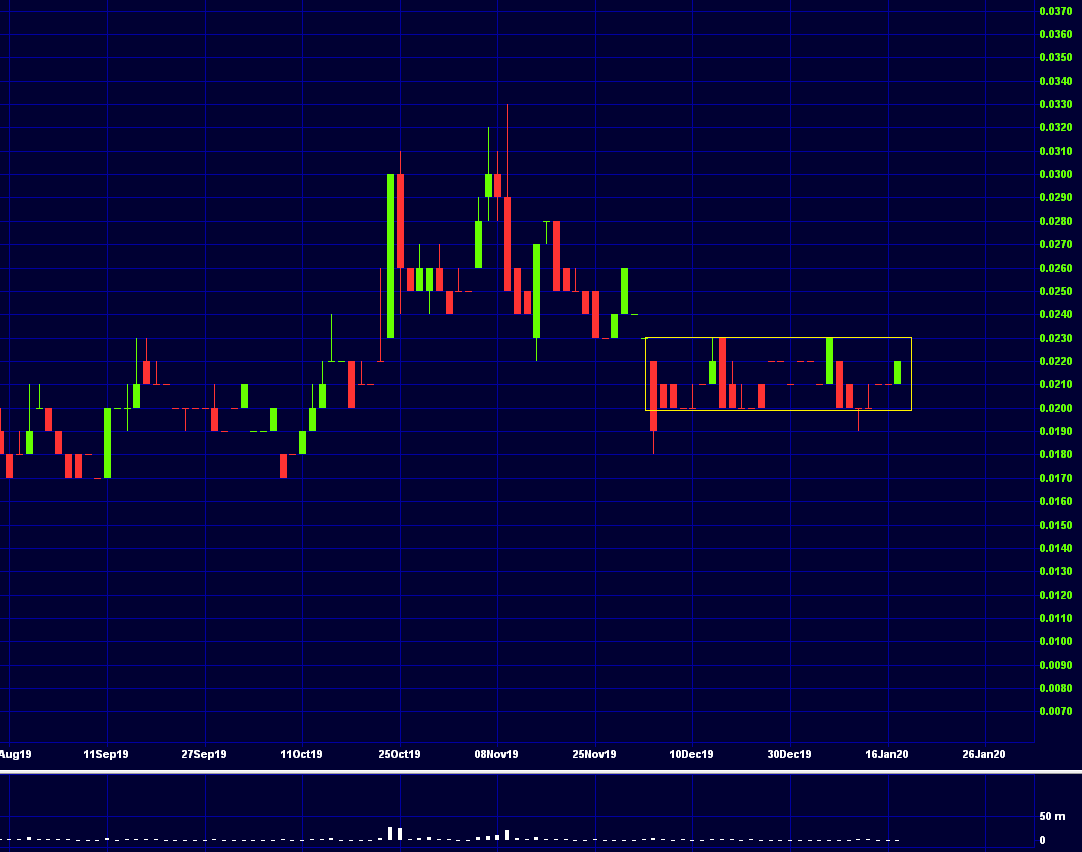The image size is (1082, 852).
Task: Click the last green candle after 16Jan20
Action: [x=897, y=373]
